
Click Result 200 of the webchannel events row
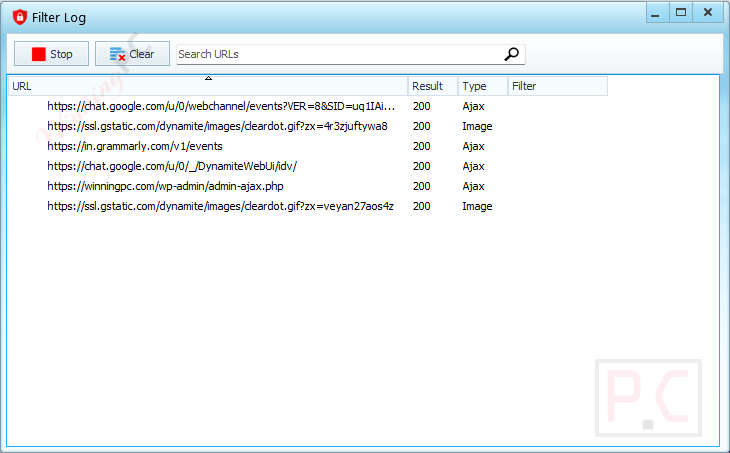(x=422, y=106)
